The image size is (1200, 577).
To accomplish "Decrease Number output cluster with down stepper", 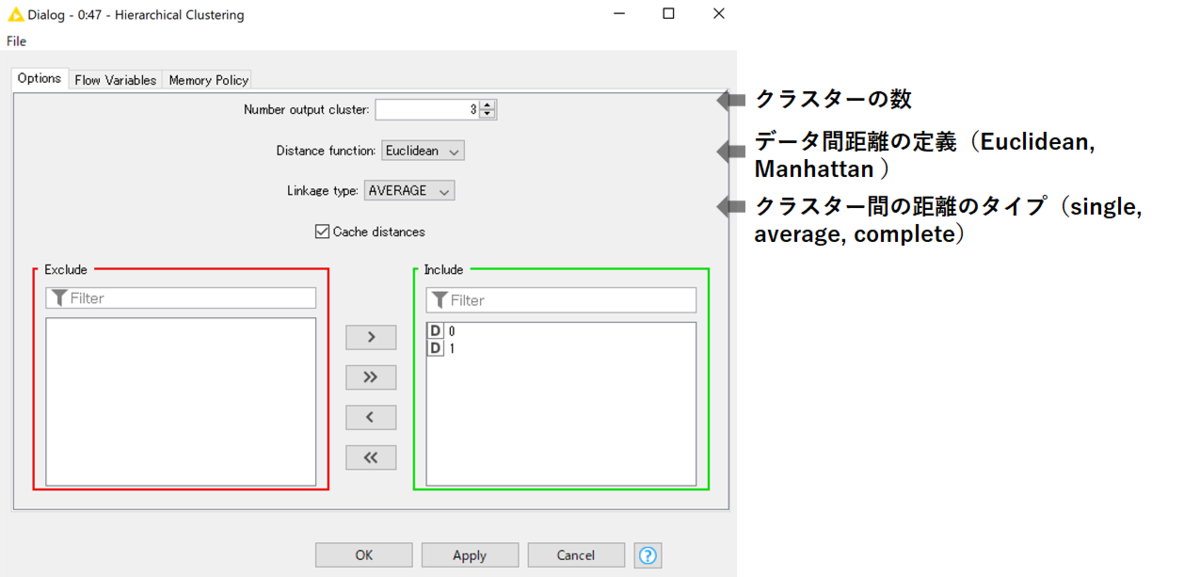I will pyautogui.click(x=487, y=114).
